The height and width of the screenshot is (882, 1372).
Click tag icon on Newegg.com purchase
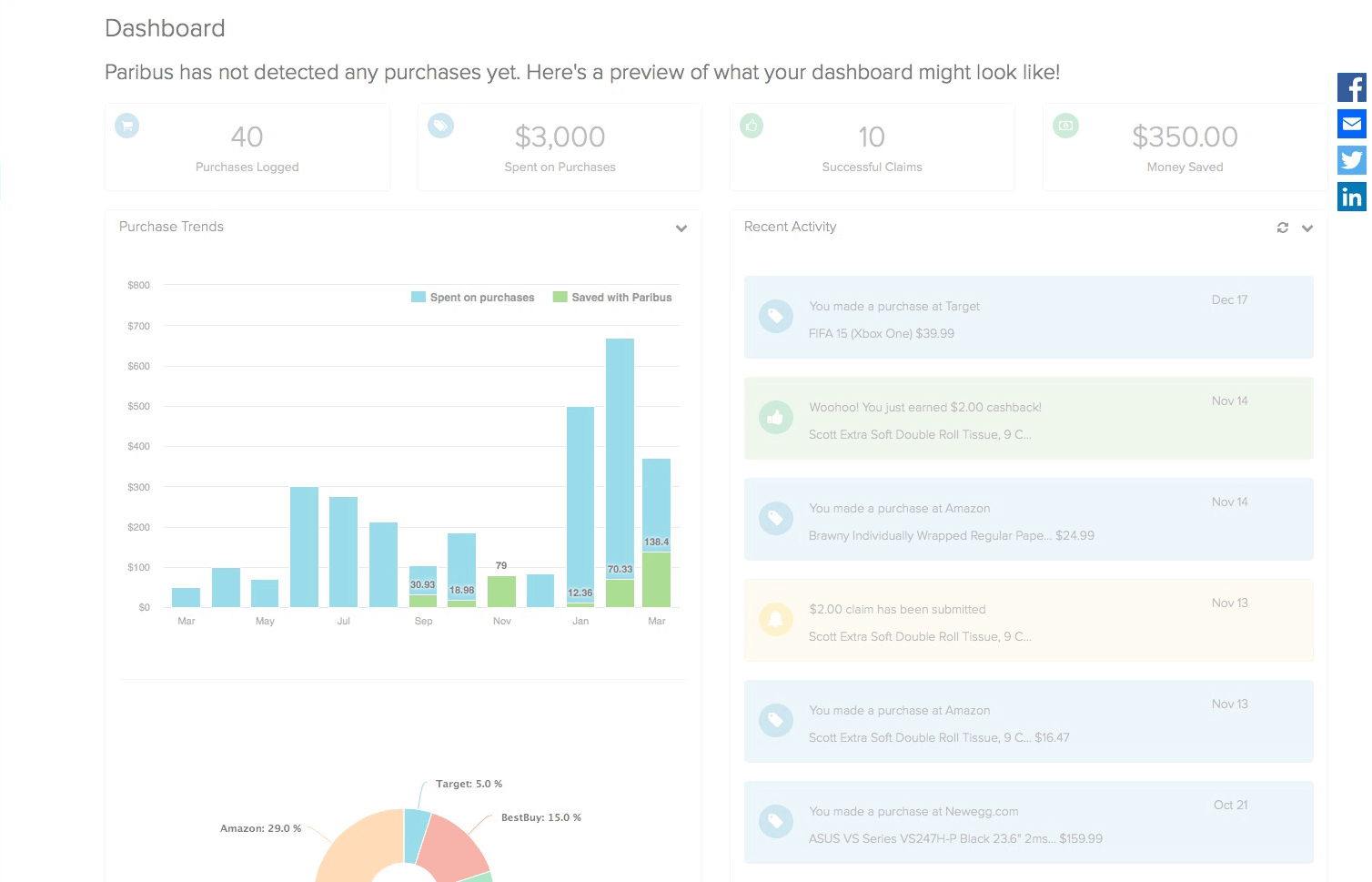(776, 822)
